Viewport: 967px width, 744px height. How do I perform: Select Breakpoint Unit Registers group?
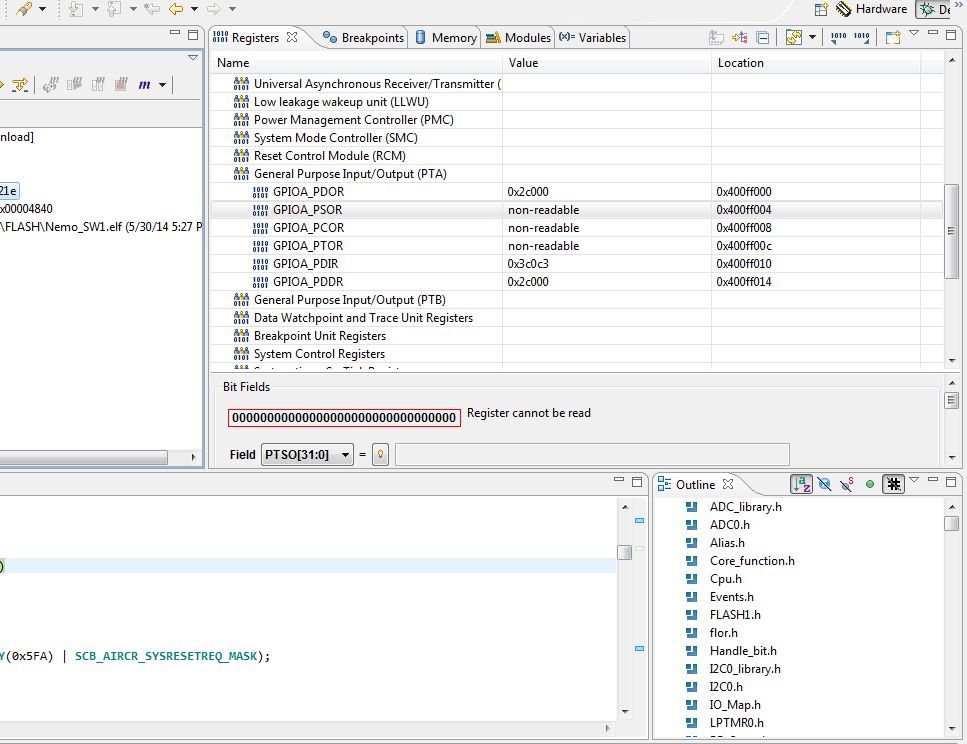pos(310,336)
